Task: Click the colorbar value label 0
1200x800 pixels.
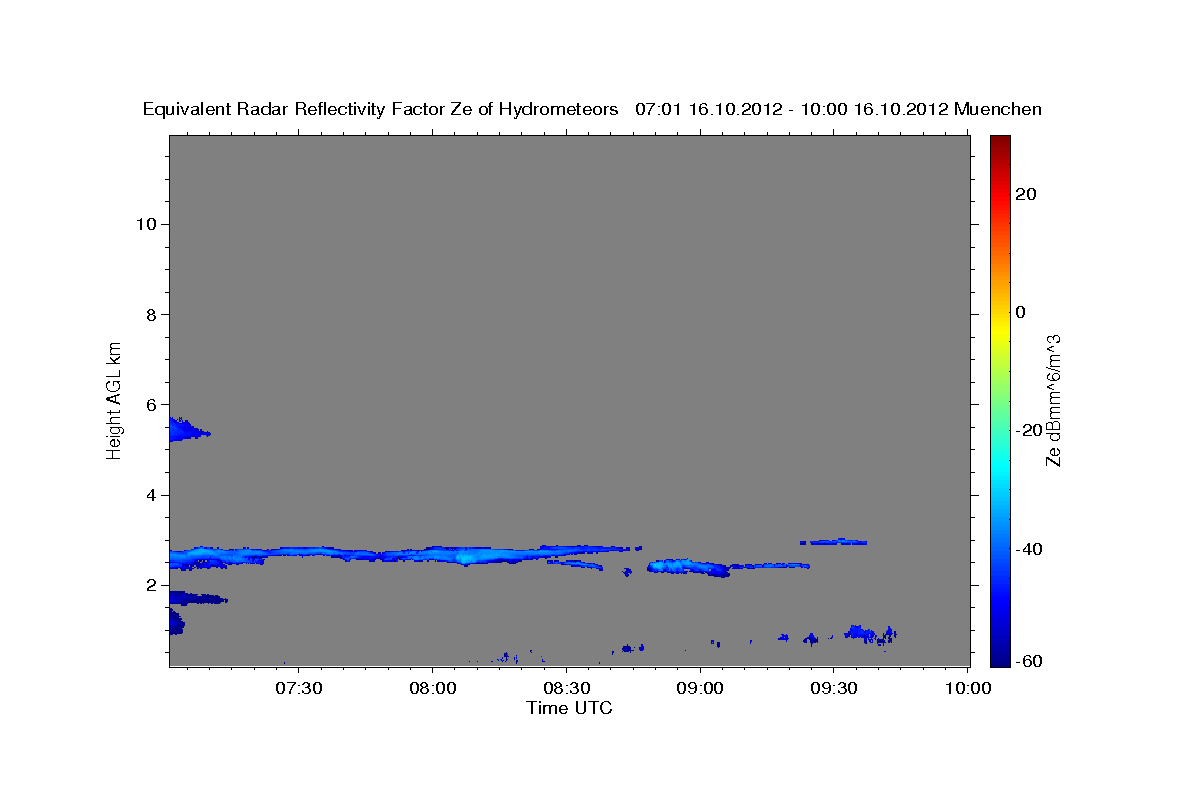Action: pos(1020,312)
